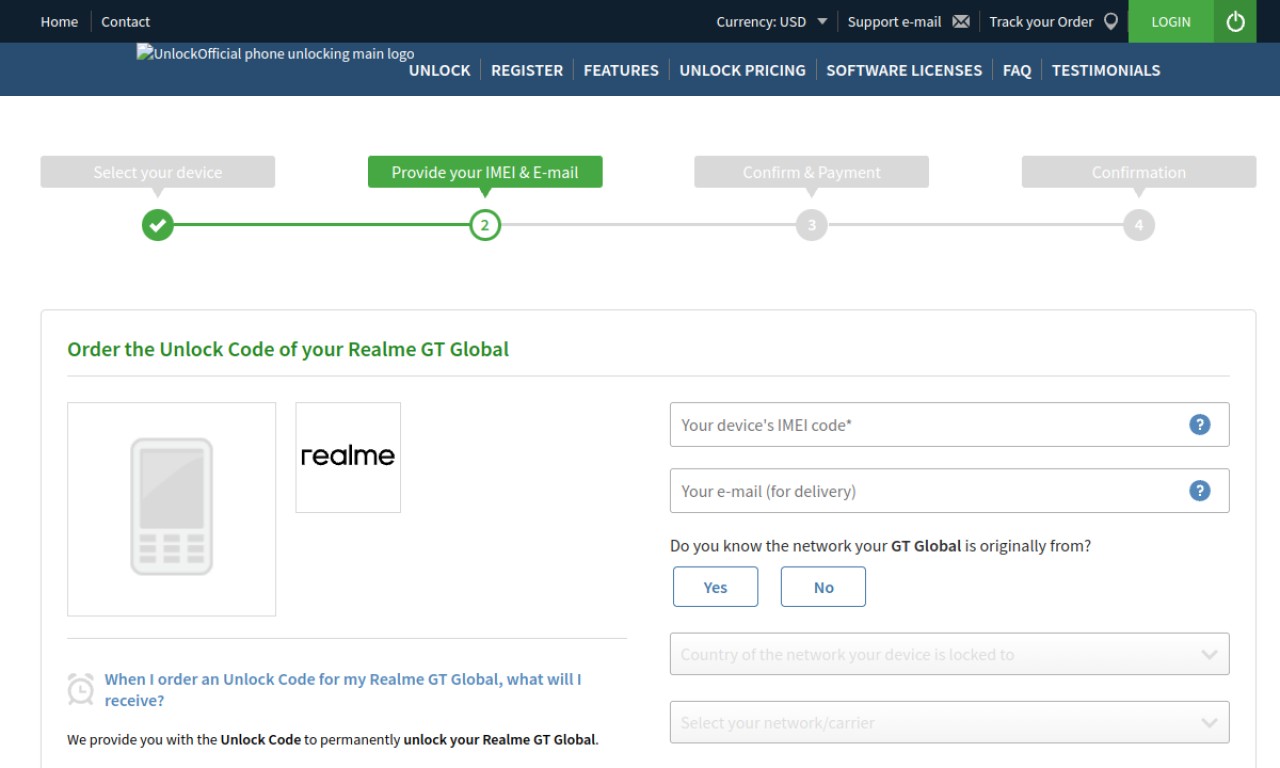Open the Currency: USD dropdown
Screen dimensions: 1280x768
point(772,22)
